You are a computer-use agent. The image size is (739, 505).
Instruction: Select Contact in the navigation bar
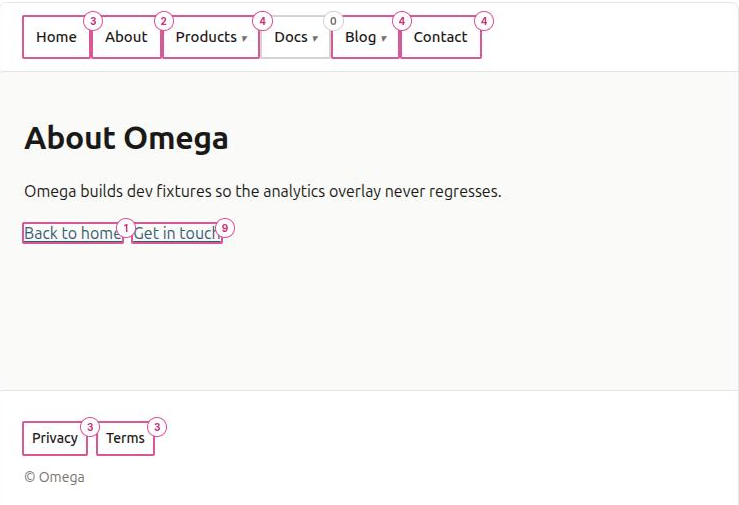(x=441, y=37)
